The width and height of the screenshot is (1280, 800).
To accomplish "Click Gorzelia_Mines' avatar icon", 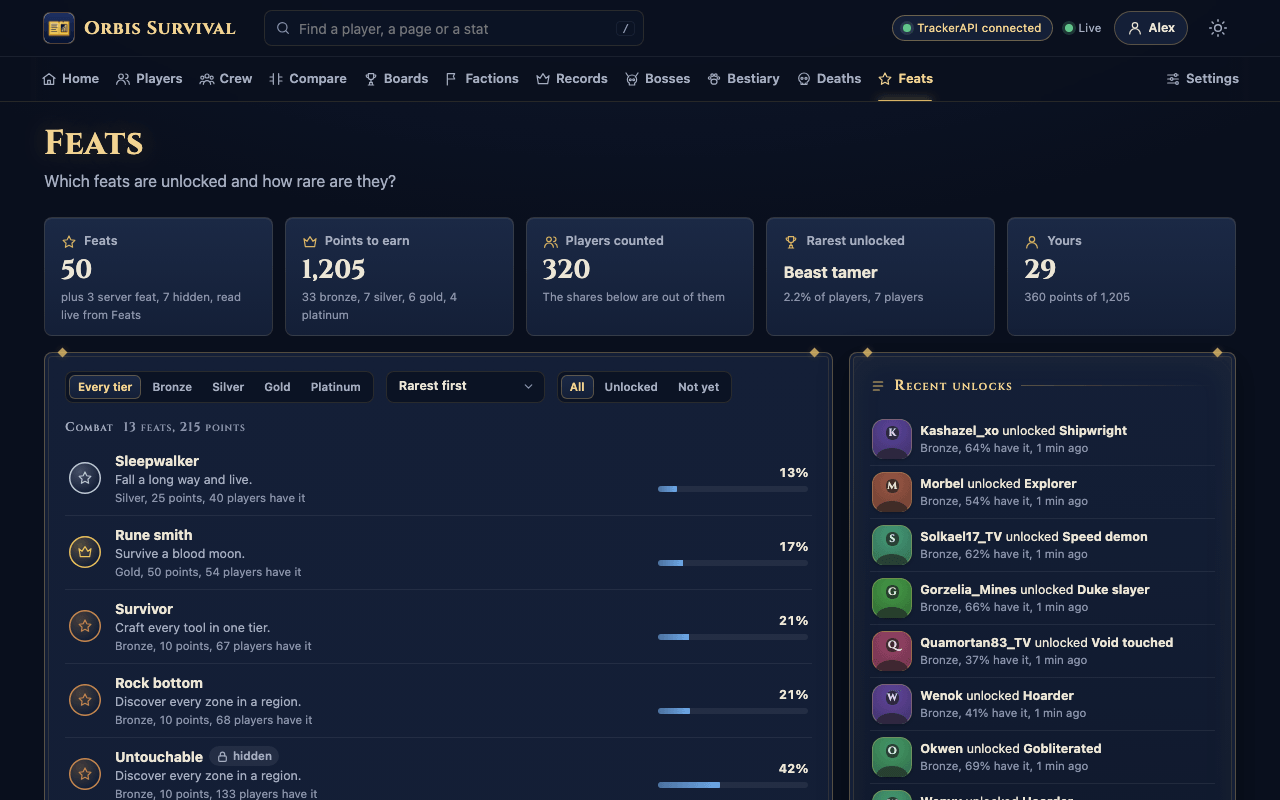I will click(892, 598).
